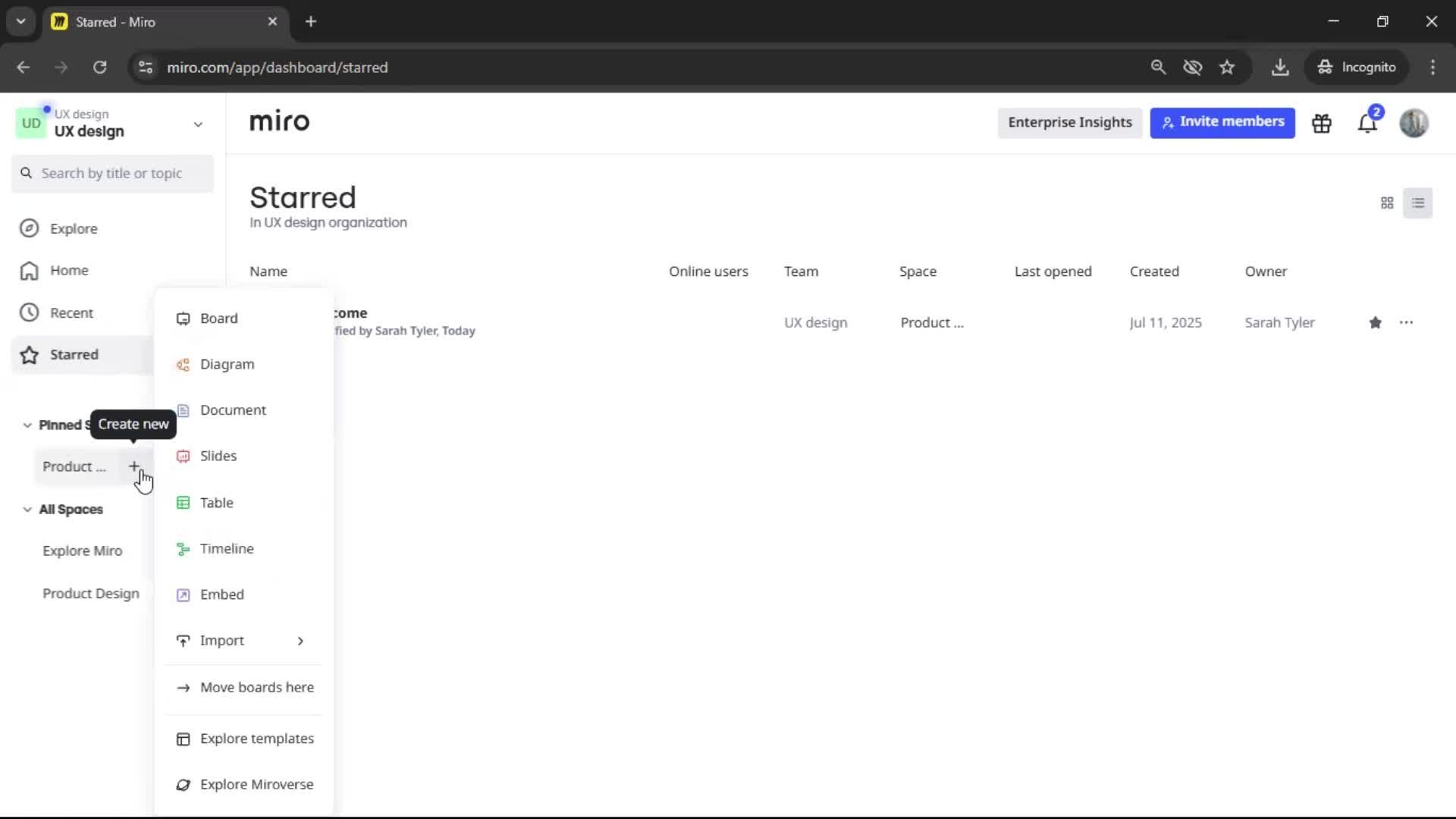
Task: Open the user profile avatar
Action: click(1414, 123)
